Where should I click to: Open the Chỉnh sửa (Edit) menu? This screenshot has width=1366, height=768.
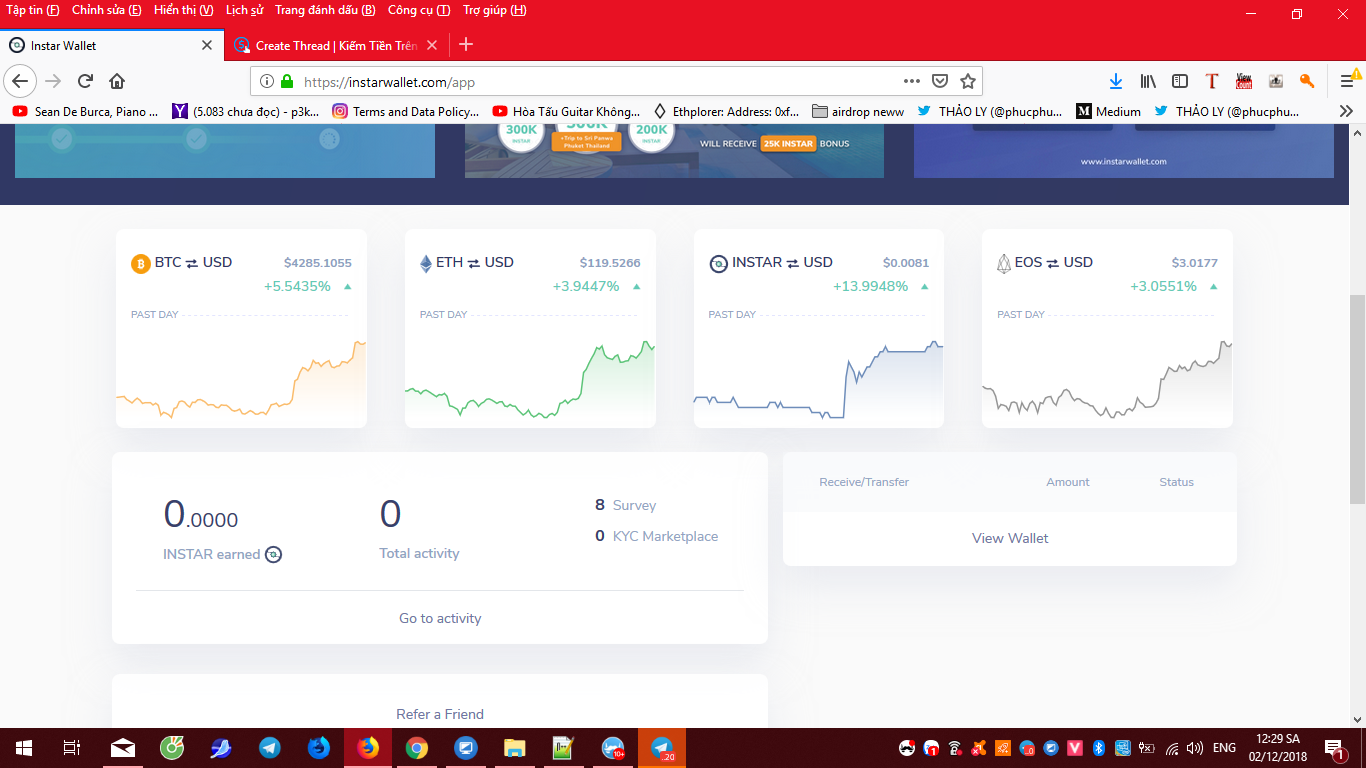(107, 10)
